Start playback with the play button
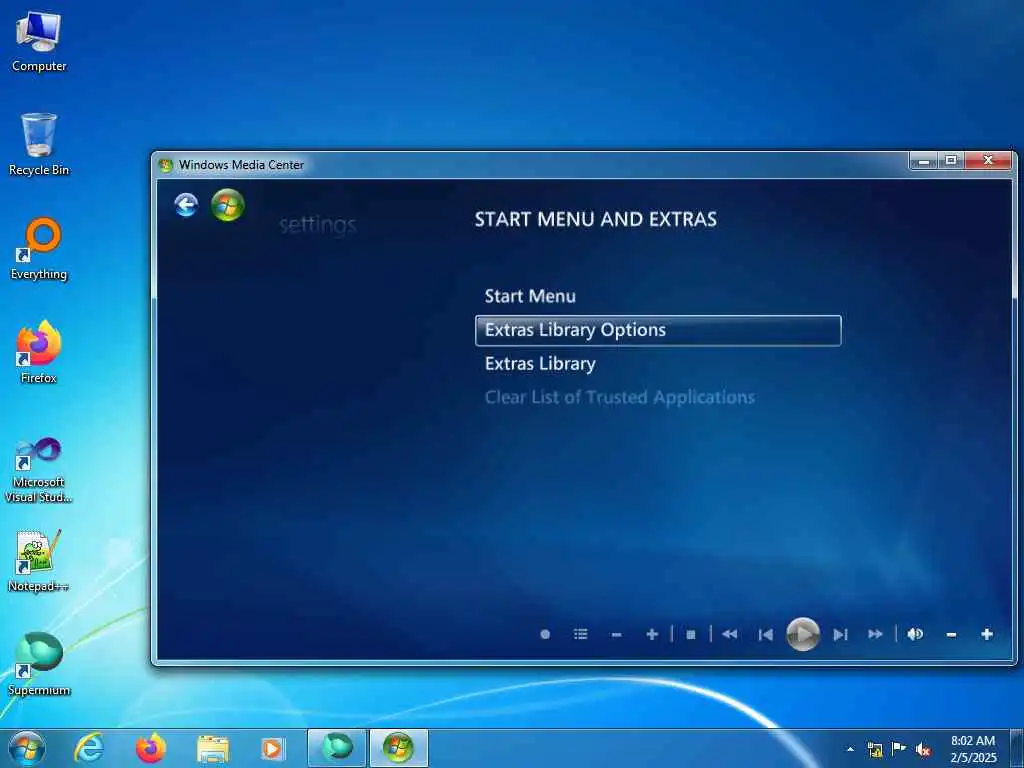Image resolution: width=1024 pixels, height=768 pixels. click(x=803, y=634)
